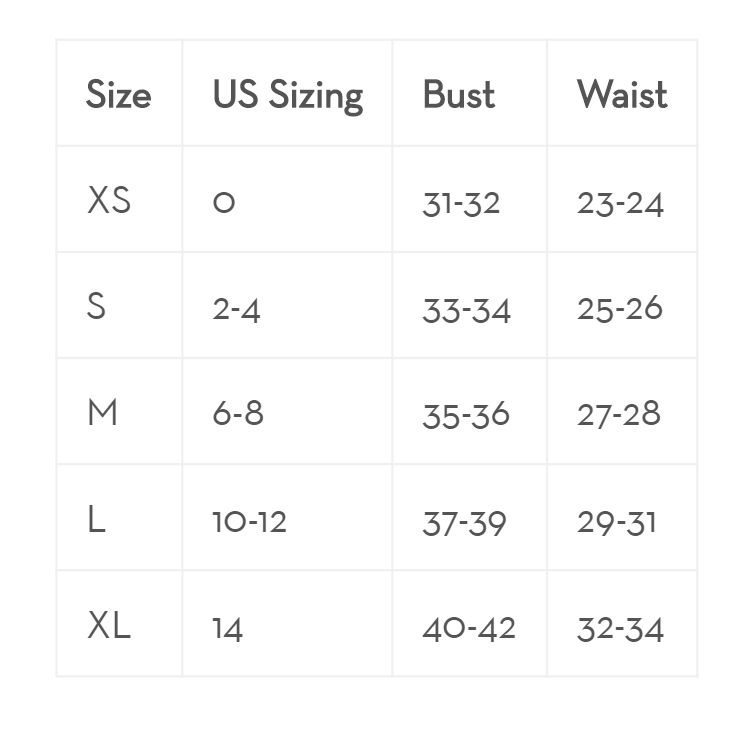Click bust measurement 40-42
732x732 pixels.
point(469,628)
